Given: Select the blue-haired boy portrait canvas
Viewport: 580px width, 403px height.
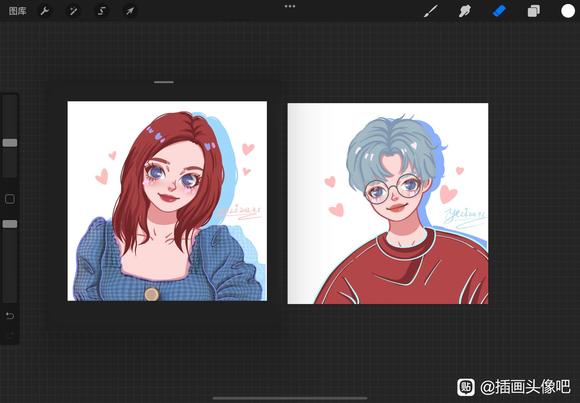Looking at the screenshot, I should coord(388,204).
